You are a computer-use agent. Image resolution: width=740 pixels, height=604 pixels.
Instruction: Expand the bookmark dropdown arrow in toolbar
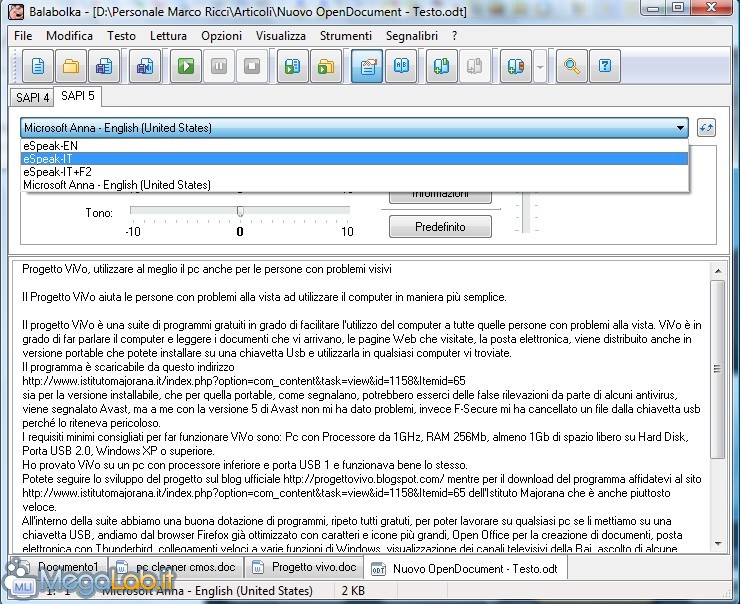[x=540, y=67]
